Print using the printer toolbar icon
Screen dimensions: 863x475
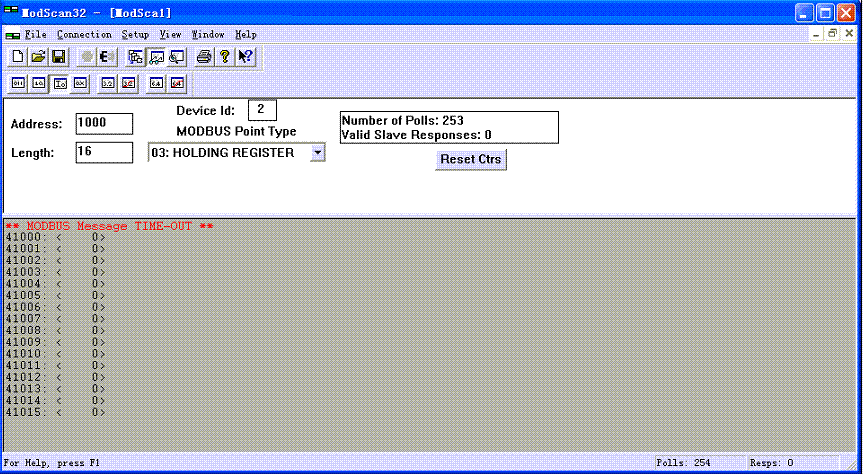coord(204,57)
